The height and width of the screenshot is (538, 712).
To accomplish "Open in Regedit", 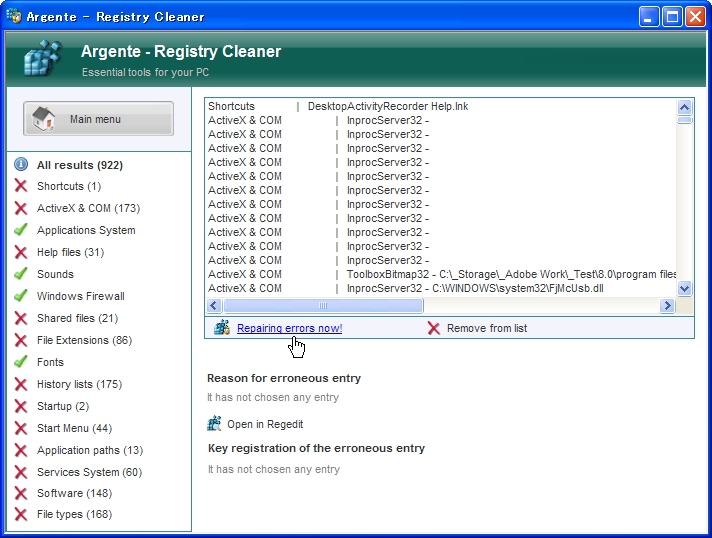I will click(265, 424).
